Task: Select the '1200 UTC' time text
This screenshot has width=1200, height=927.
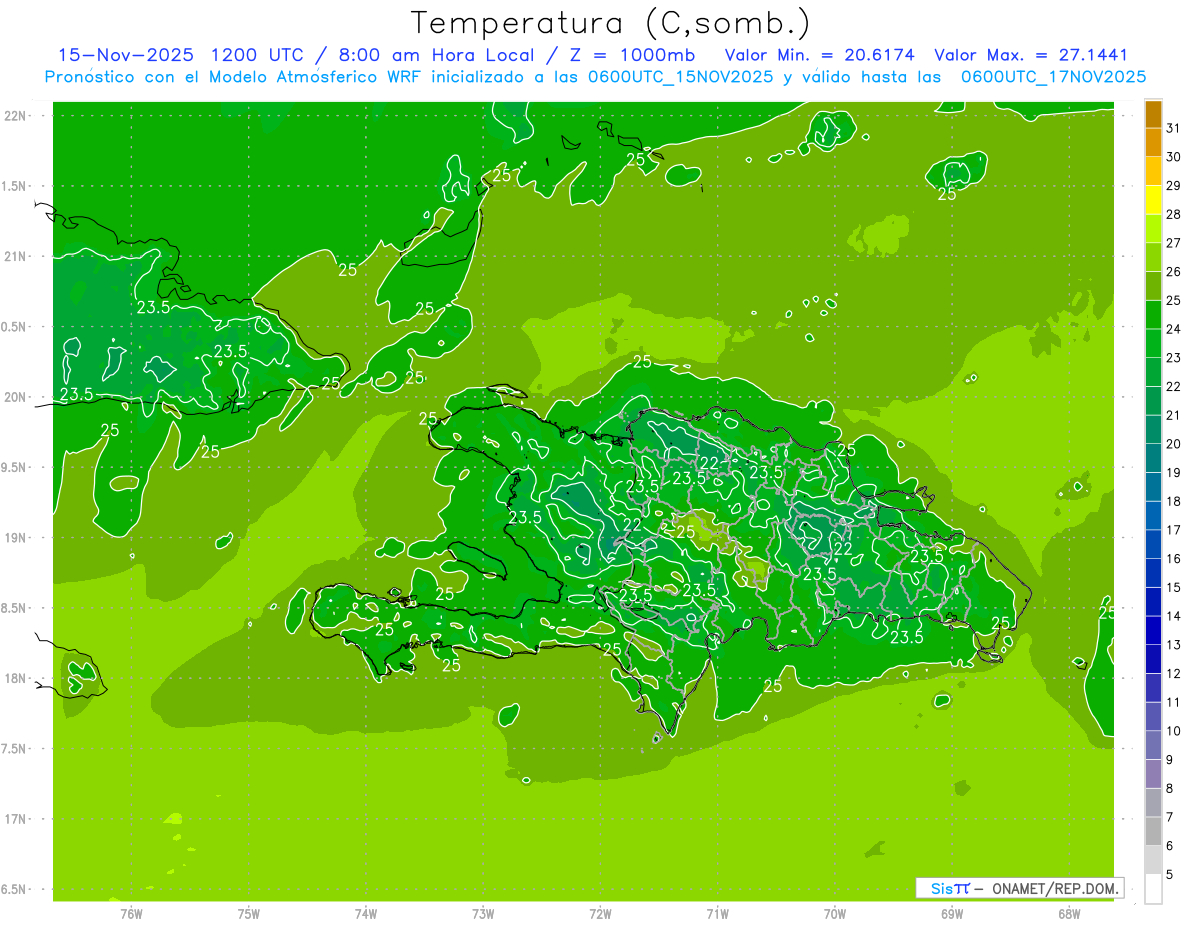Action: click(257, 55)
